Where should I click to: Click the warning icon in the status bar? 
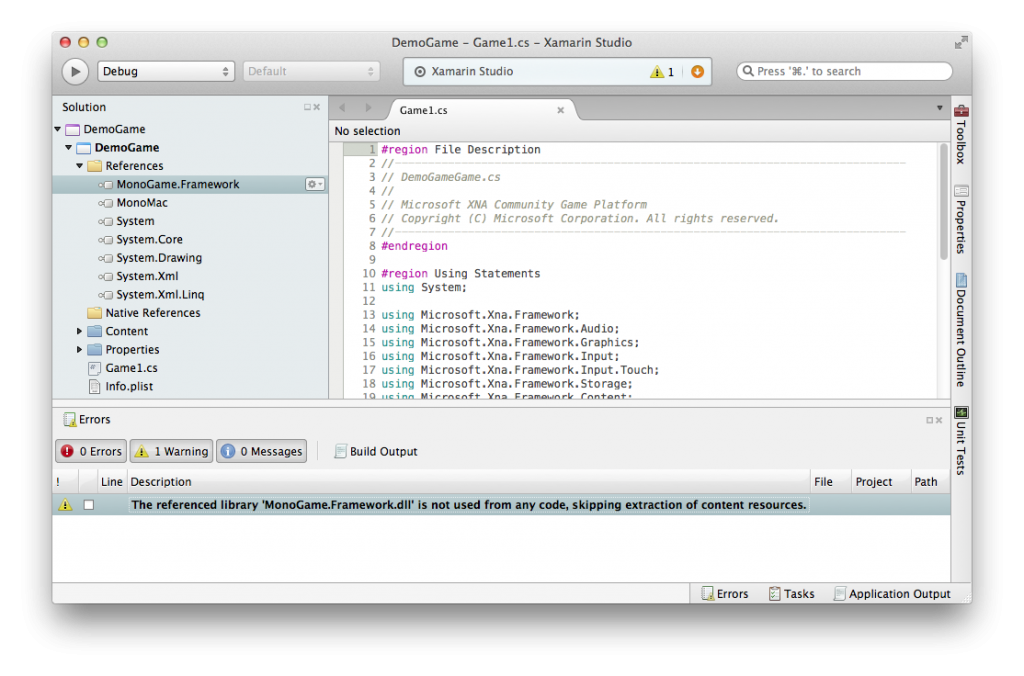[656, 72]
